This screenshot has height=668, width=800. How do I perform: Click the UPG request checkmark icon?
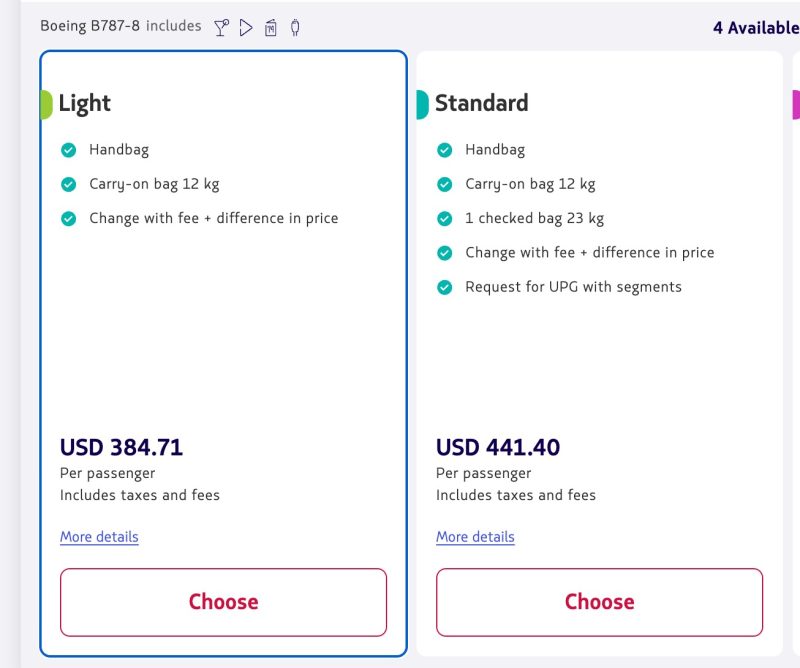click(x=445, y=287)
